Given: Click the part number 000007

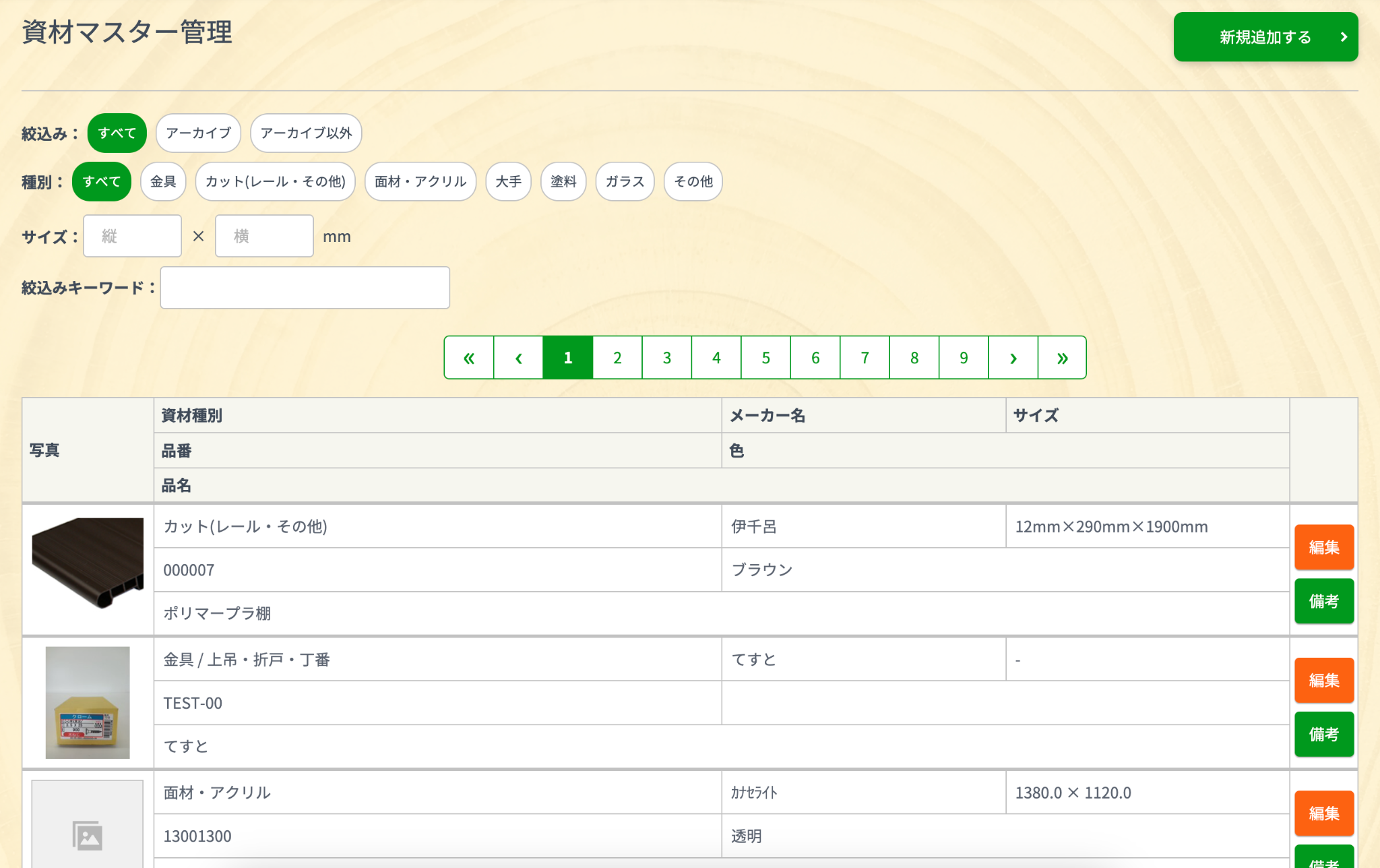Looking at the screenshot, I should tap(189, 570).
